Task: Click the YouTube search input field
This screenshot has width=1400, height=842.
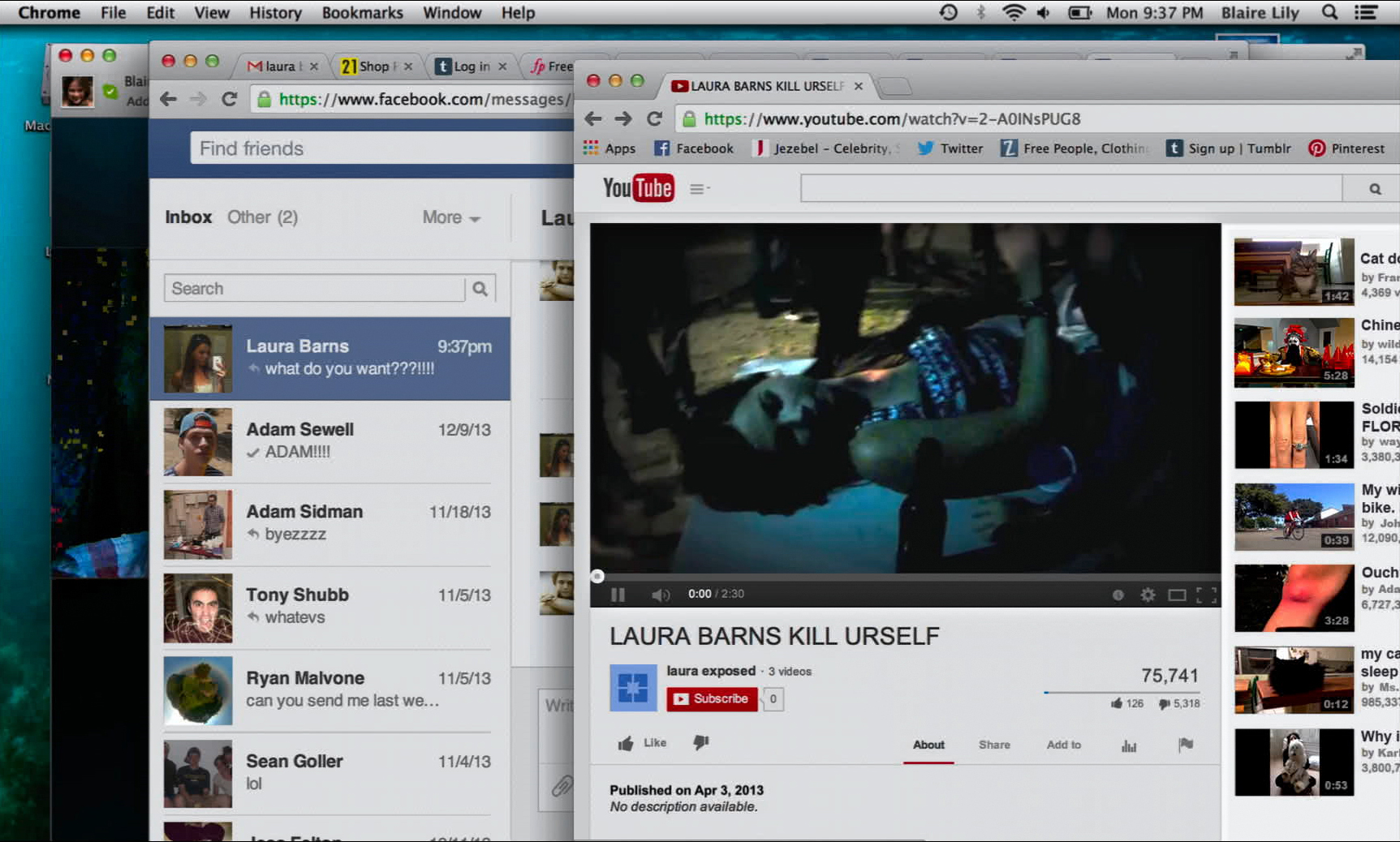Action: [x=1071, y=189]
